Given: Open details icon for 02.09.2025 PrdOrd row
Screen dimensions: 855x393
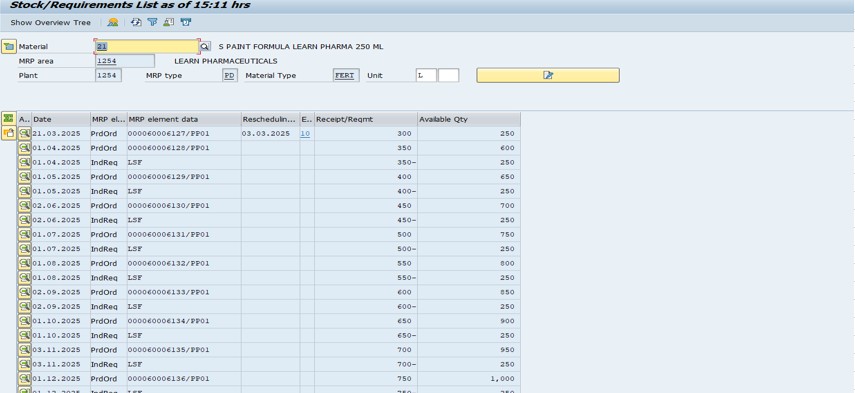Looking at the screenshot, I should pos(25,292).
